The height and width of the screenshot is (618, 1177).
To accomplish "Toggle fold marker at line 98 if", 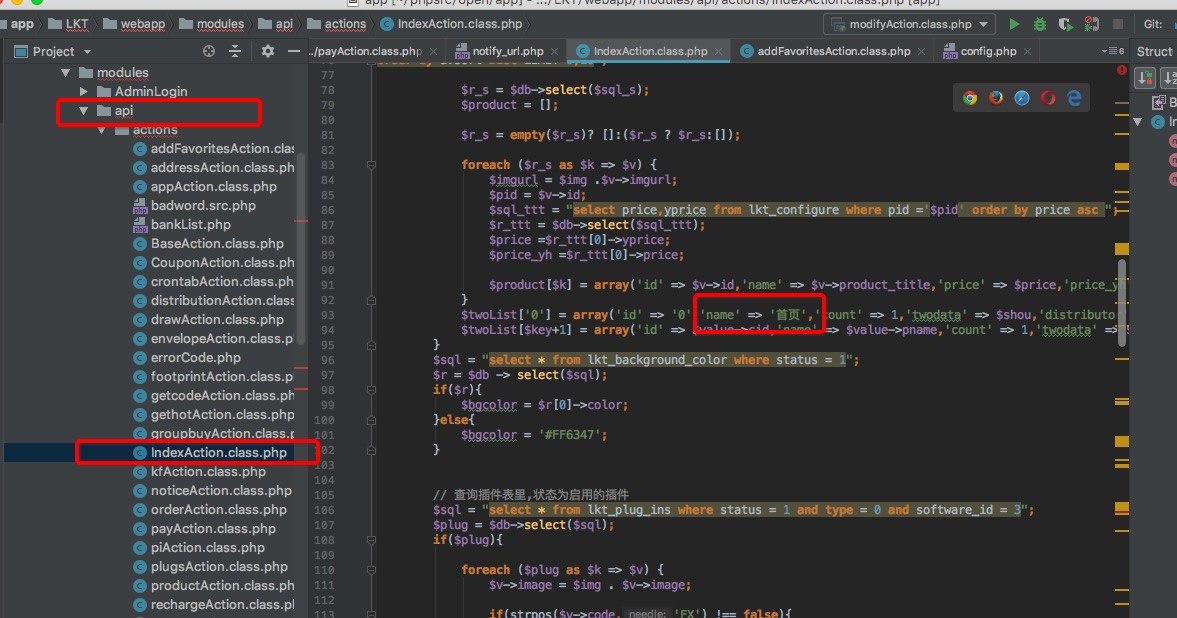I will point(371,390).
